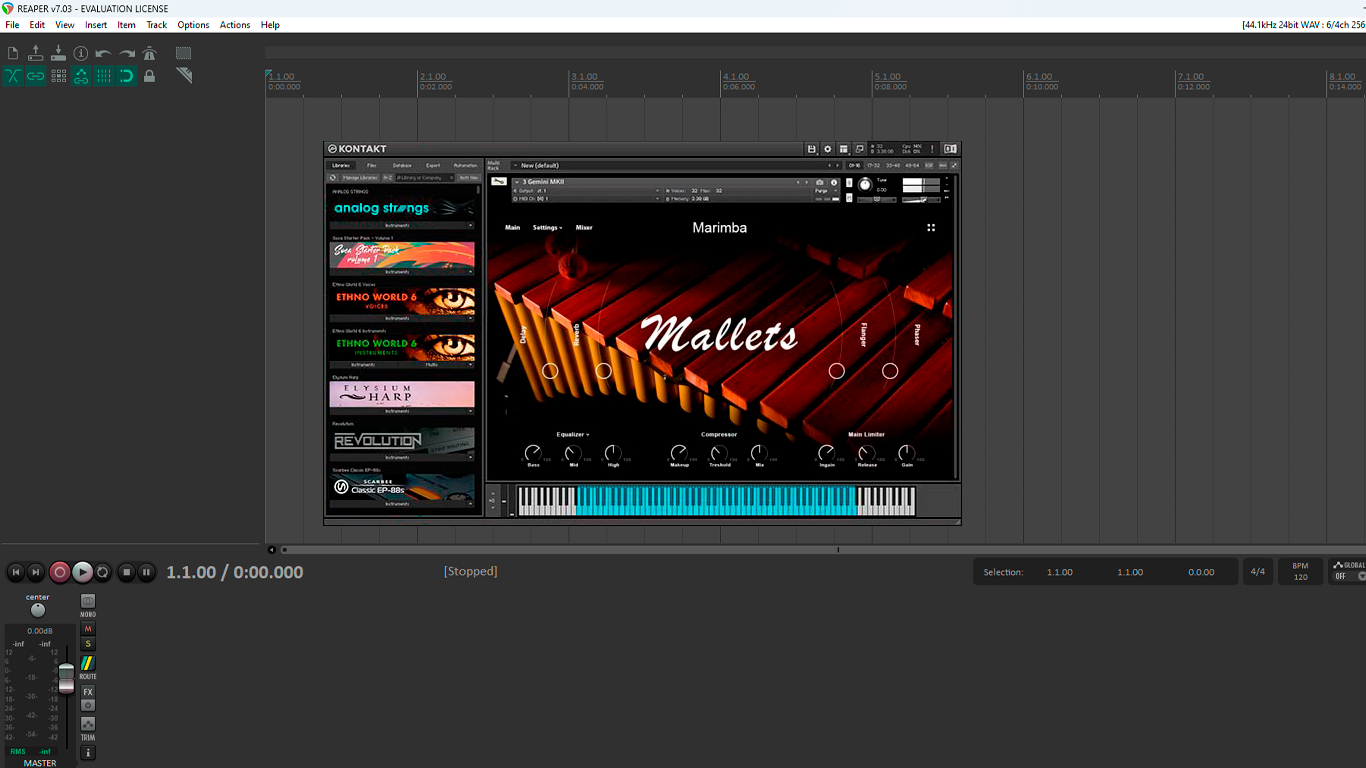1366x768 pixels.
Task: Open Project Settings info icon
Action: coord(81,54)
